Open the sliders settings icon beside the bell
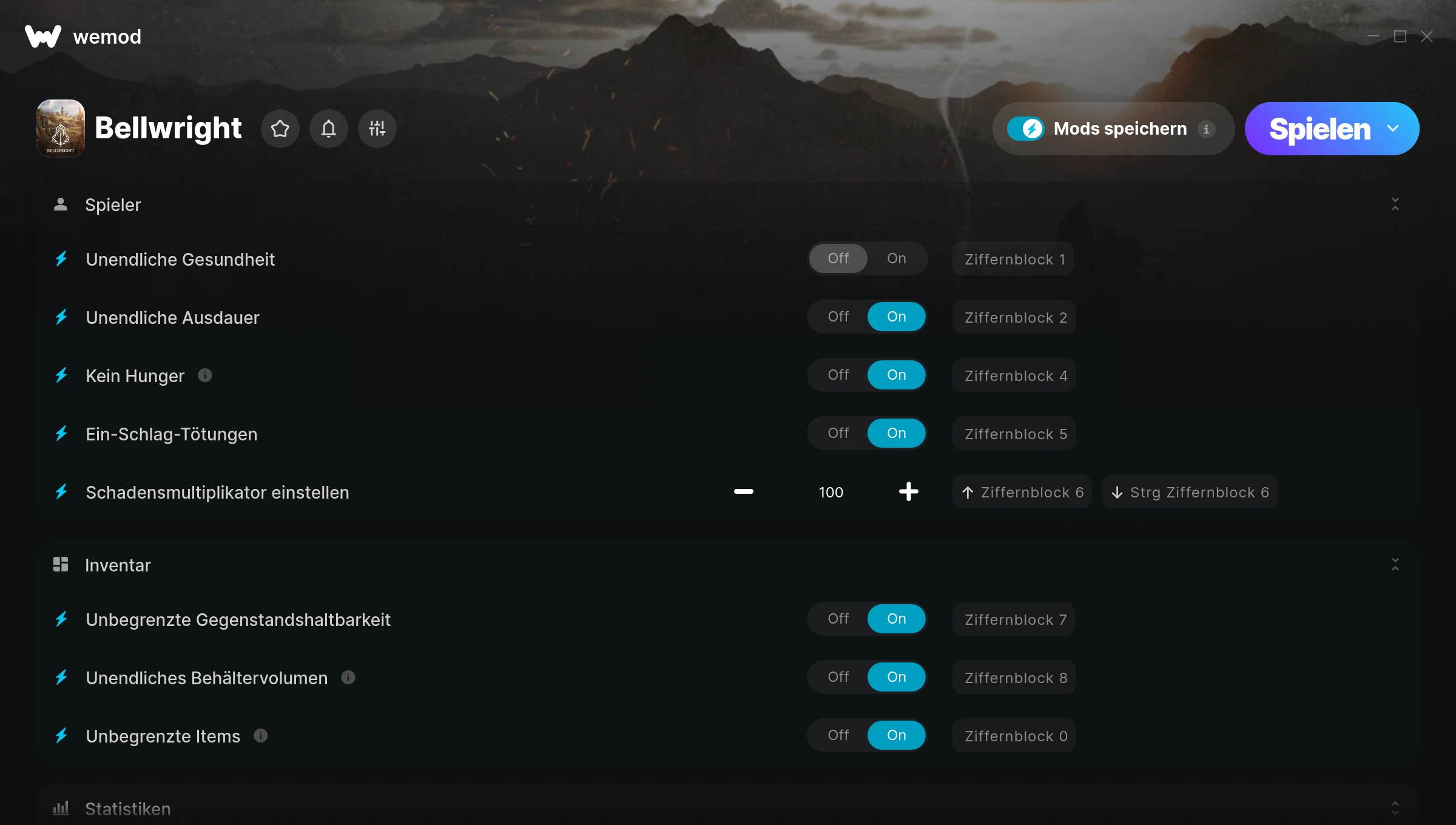The width and height of the screenshot is (1456, 825). 377,129
